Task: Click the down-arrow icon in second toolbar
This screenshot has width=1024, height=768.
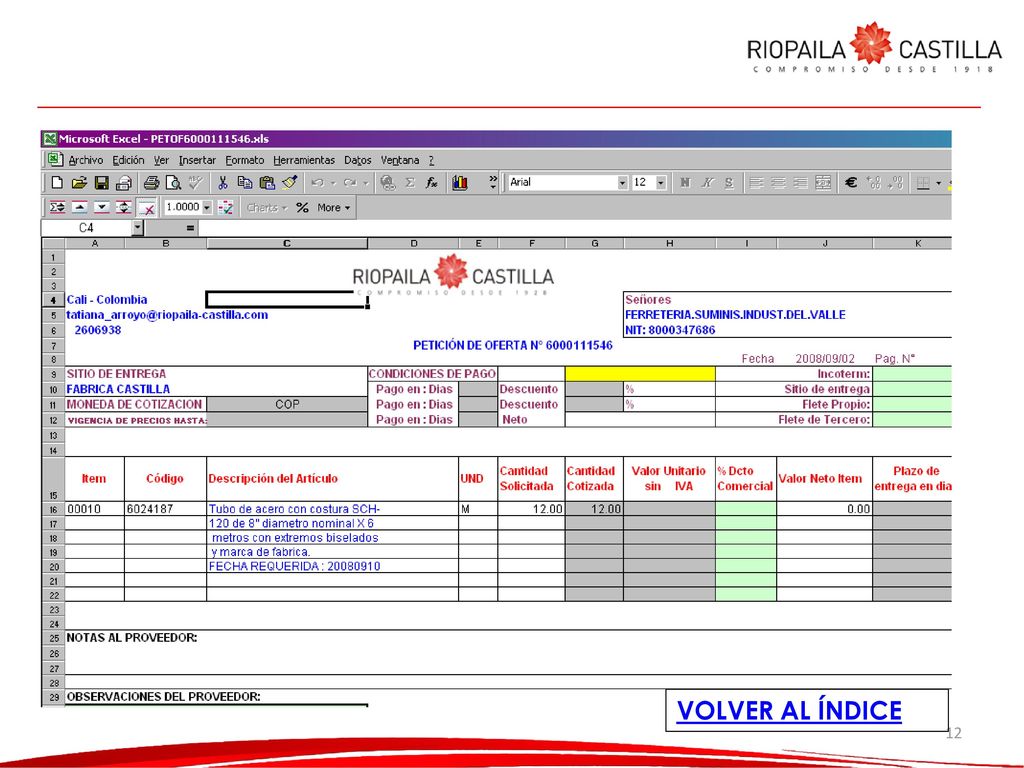Action: pos(102,208)
